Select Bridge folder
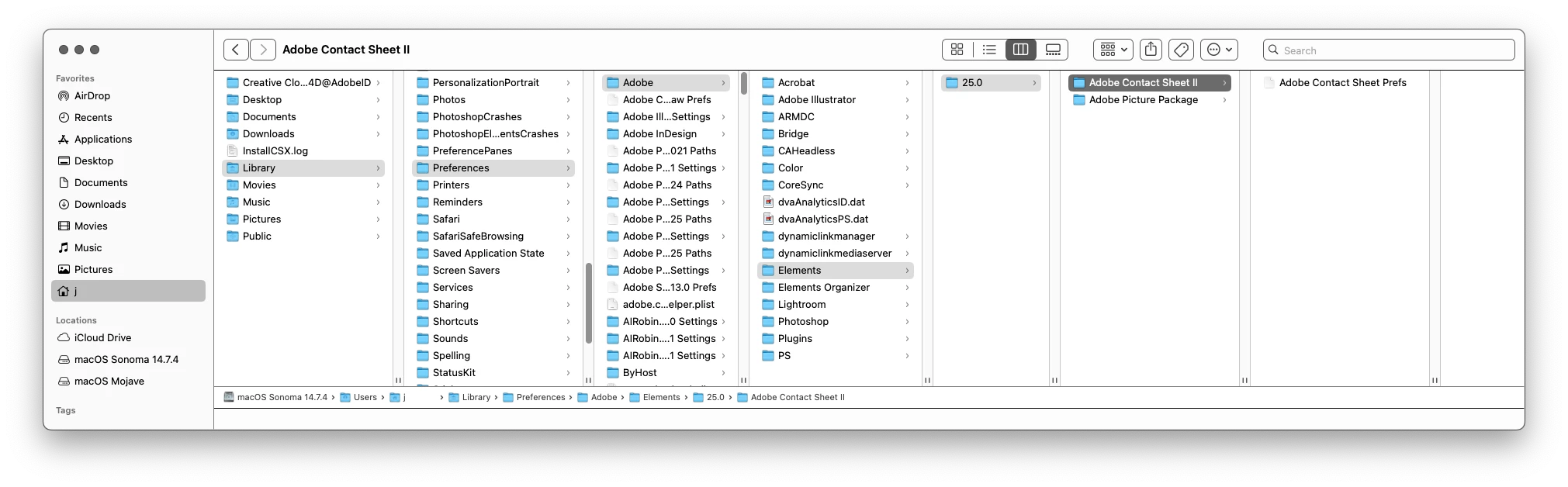The height and width of the screenshot is (487, 1568). [x=836, y=134]
